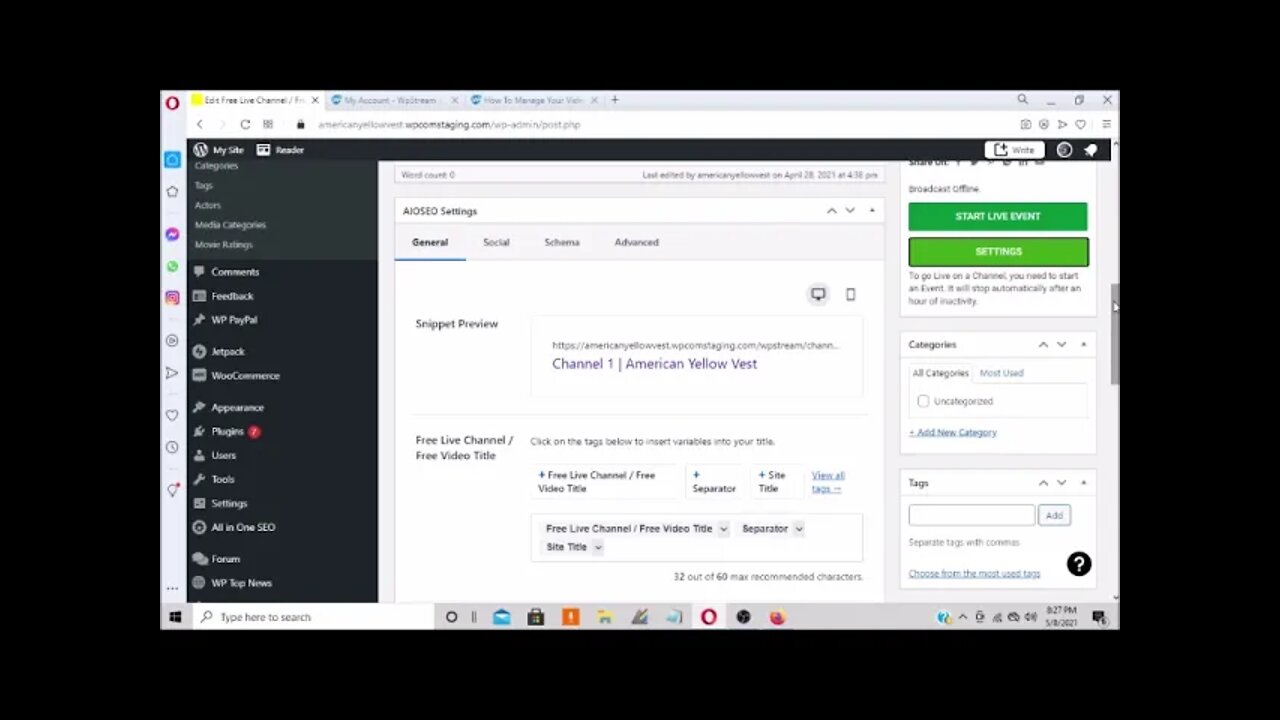
Task: Click the Windows search box
Action: coord(314,617)
